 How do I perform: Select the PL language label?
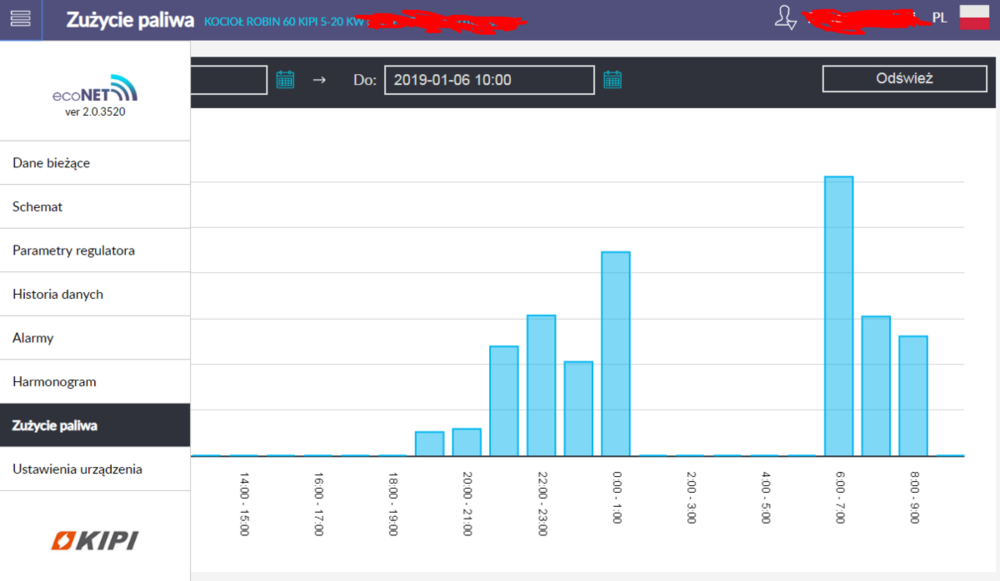[939, 18]
